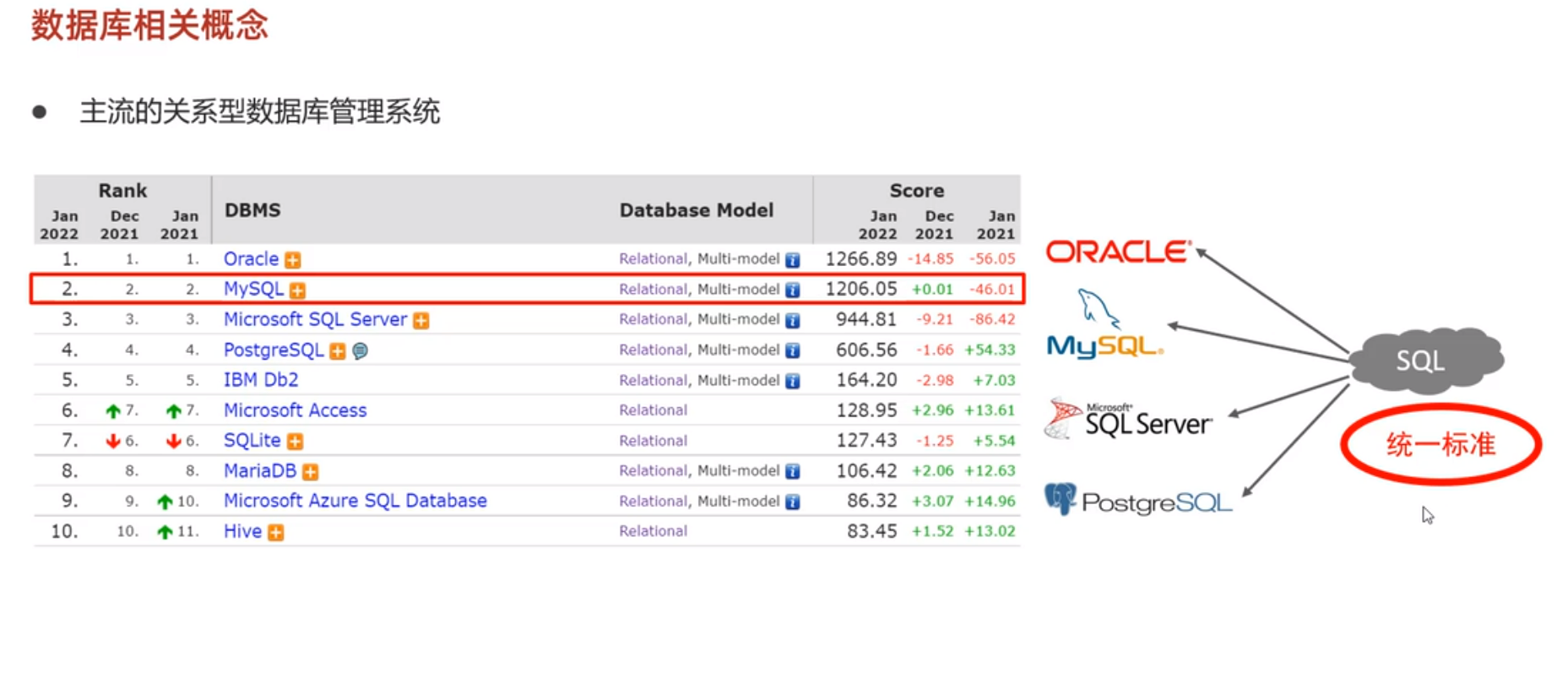Click the orange plus icon next to MariaDB
The image size is (1568, 673).
311,472
